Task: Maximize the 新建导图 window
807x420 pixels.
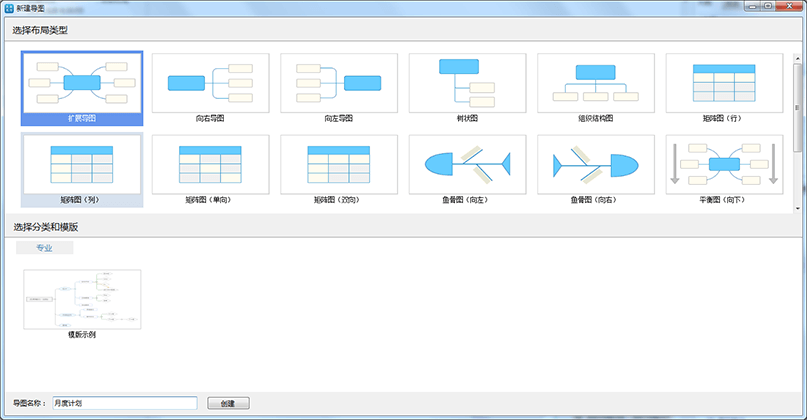Action: [766, 6]
